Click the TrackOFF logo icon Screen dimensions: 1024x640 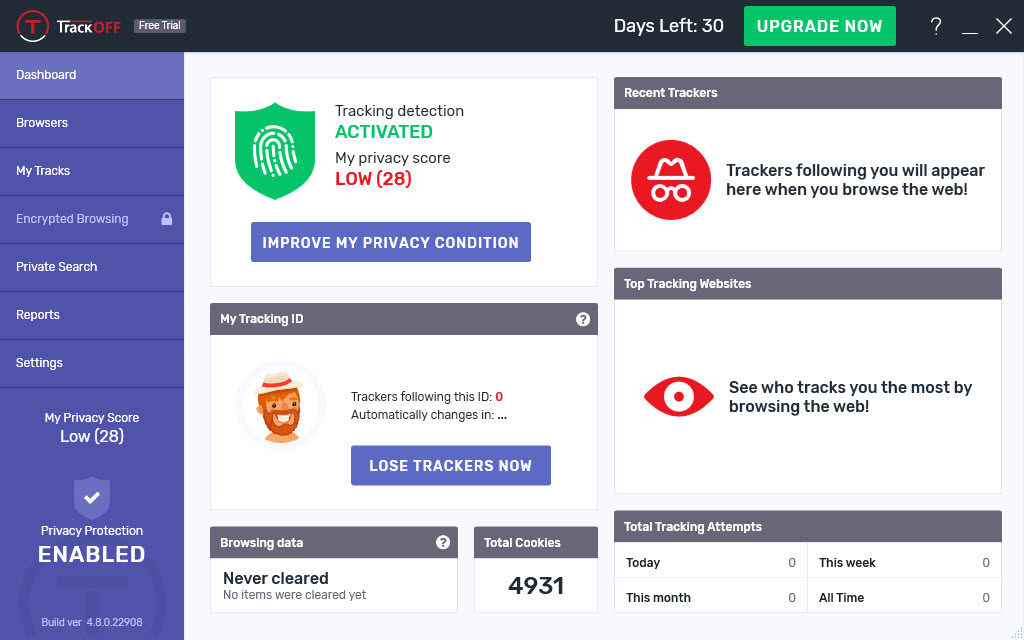[x=32, y=26]
